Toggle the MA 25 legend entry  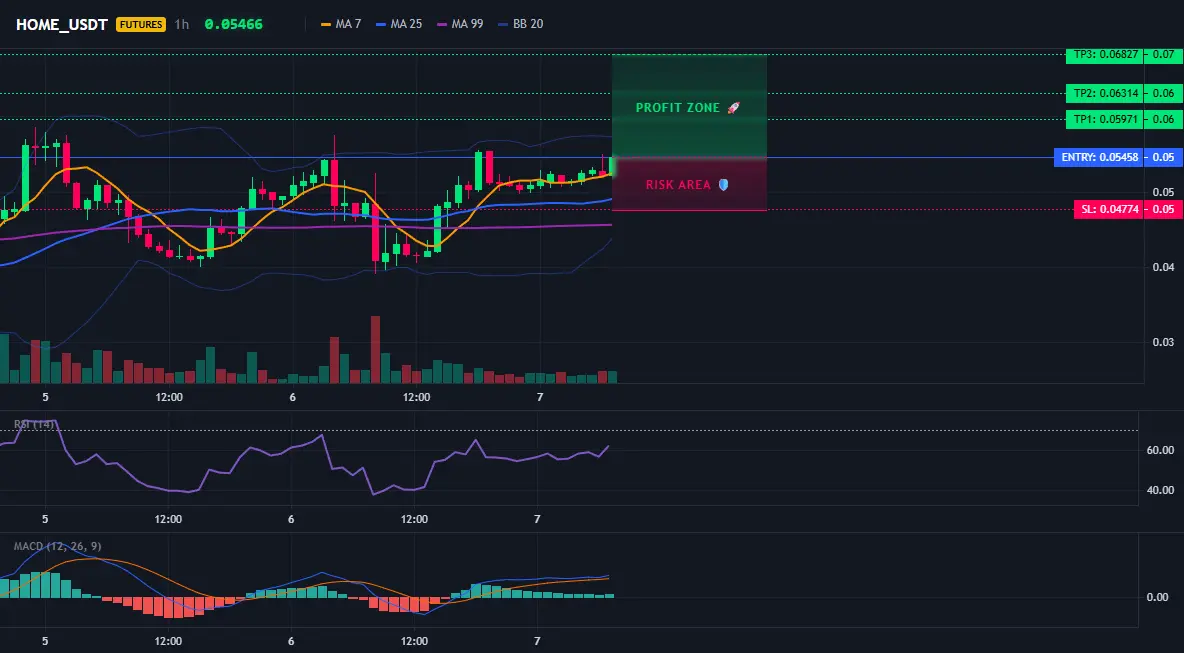[398, 24]
